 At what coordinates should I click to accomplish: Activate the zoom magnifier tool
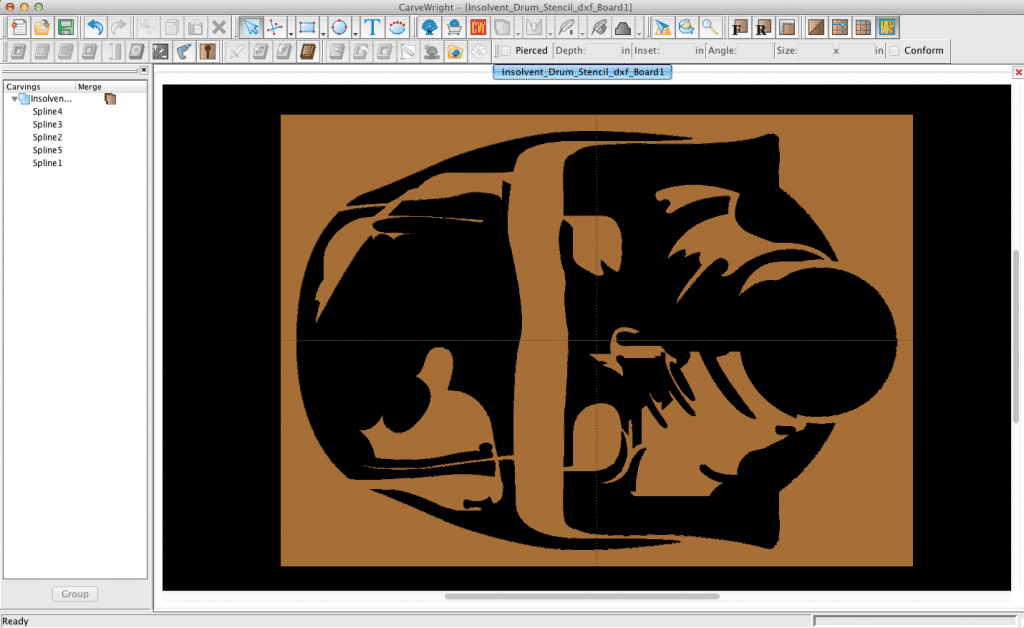(x=708, y=28)
